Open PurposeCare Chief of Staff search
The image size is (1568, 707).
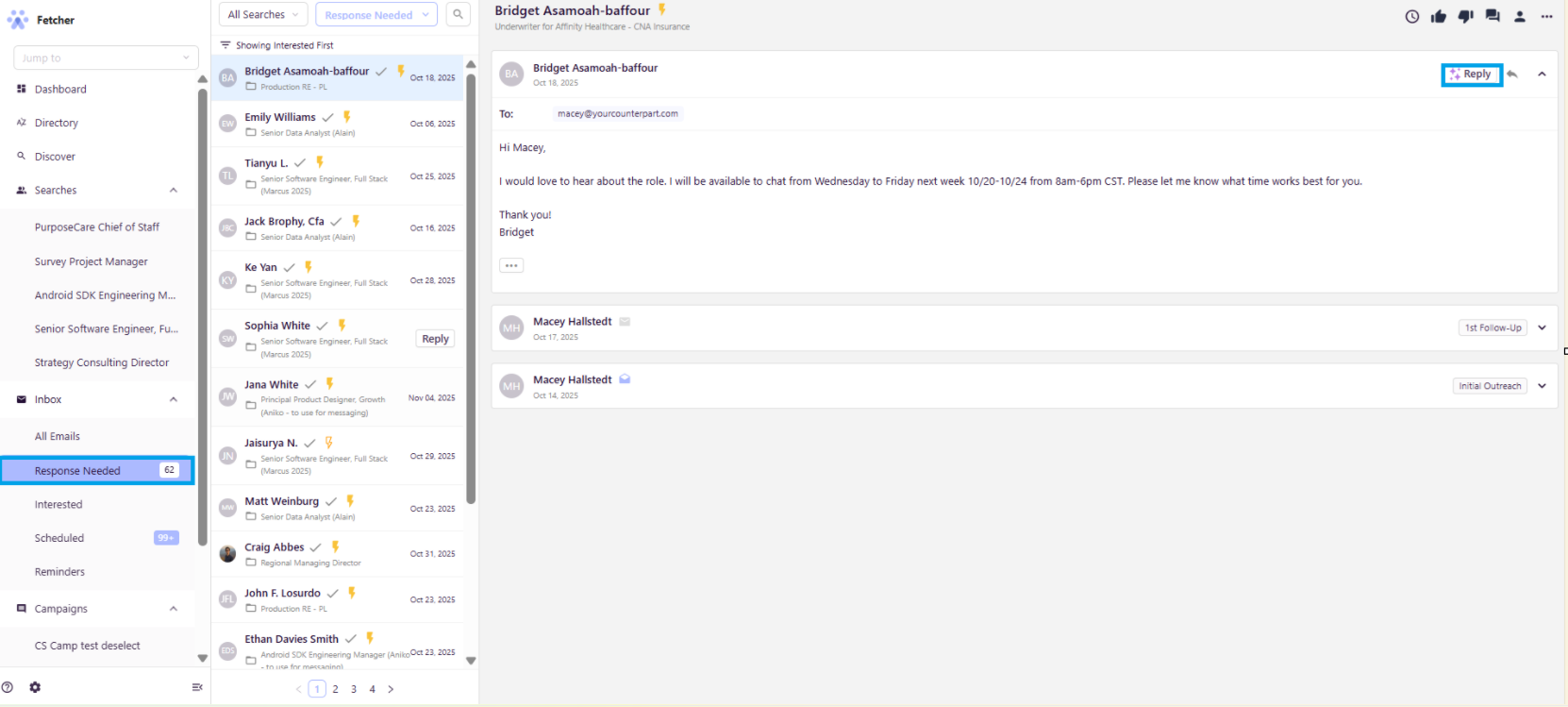[x=97, y=227]
